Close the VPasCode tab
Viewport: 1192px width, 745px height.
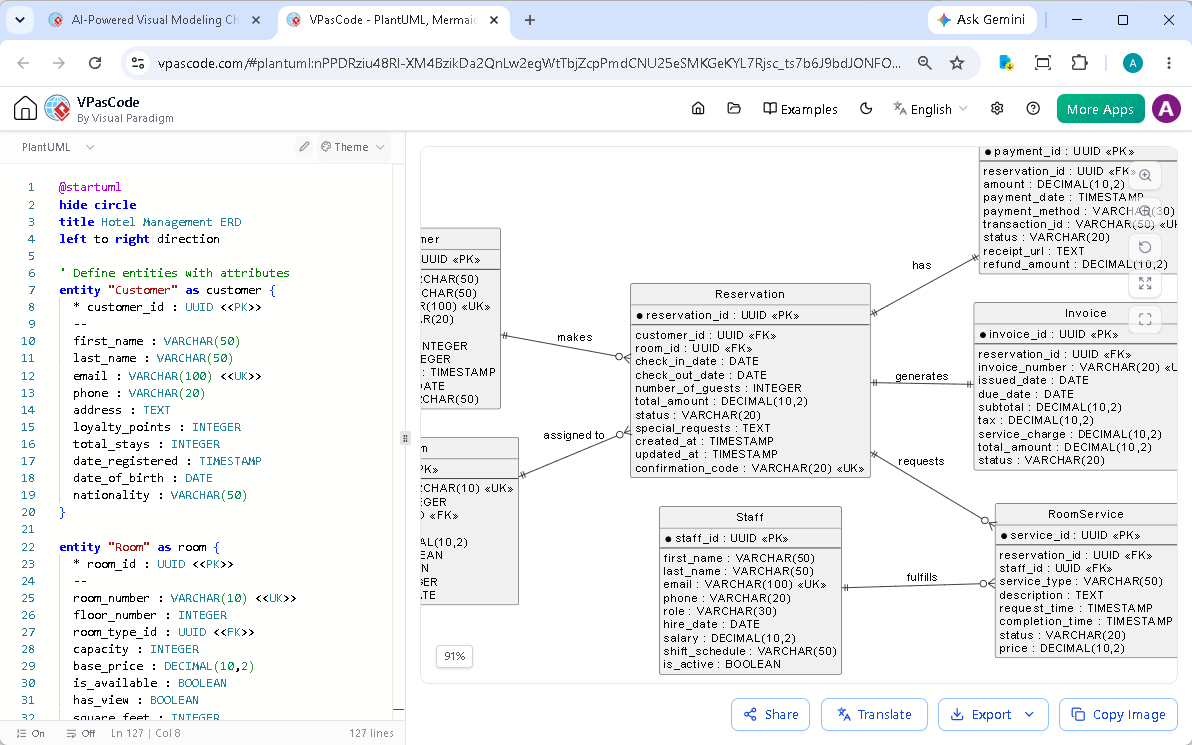(494, 21)
